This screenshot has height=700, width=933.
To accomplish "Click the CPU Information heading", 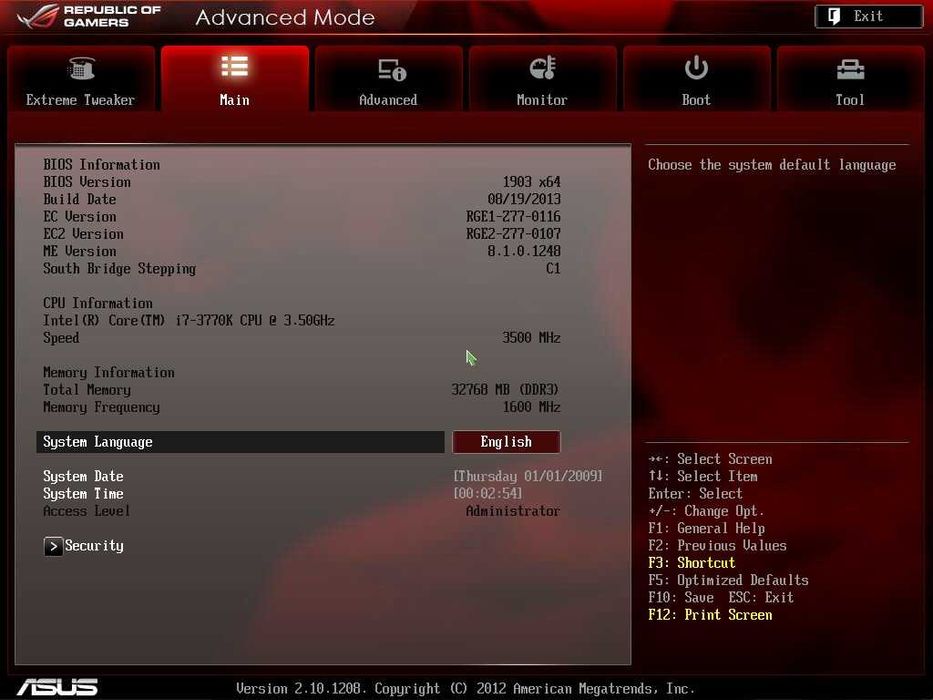I will 98,303.
